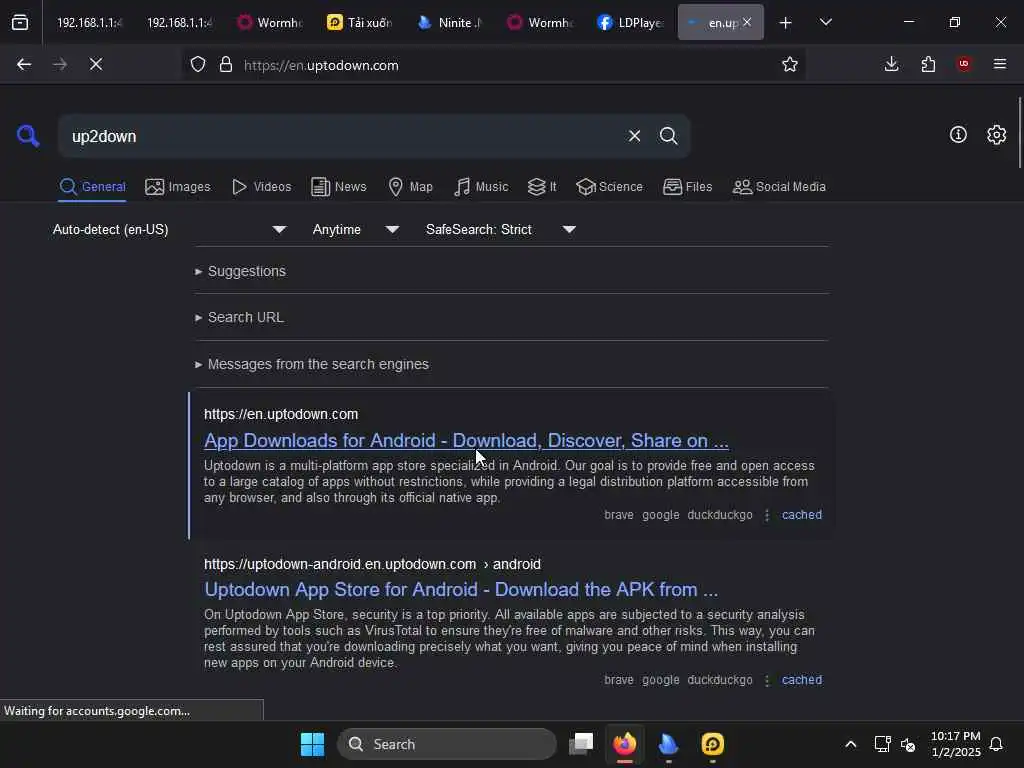Submit search with magnifier button
The width and height of the screenshot is (1024, 768).
coord(668,136)
